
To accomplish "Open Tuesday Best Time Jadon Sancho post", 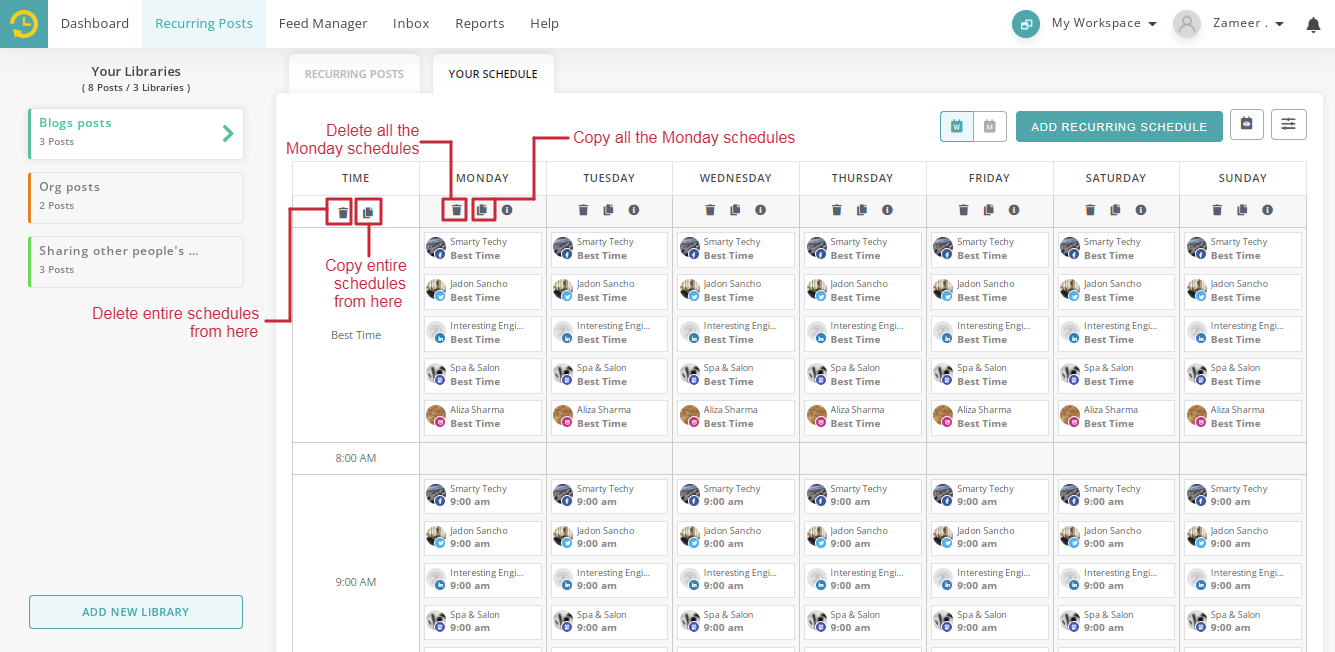I will pyautogui.click(x=609, y=291).
